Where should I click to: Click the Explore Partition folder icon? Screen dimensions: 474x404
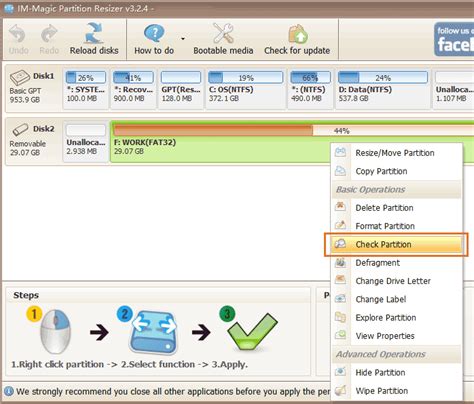(x=340, y=317)
